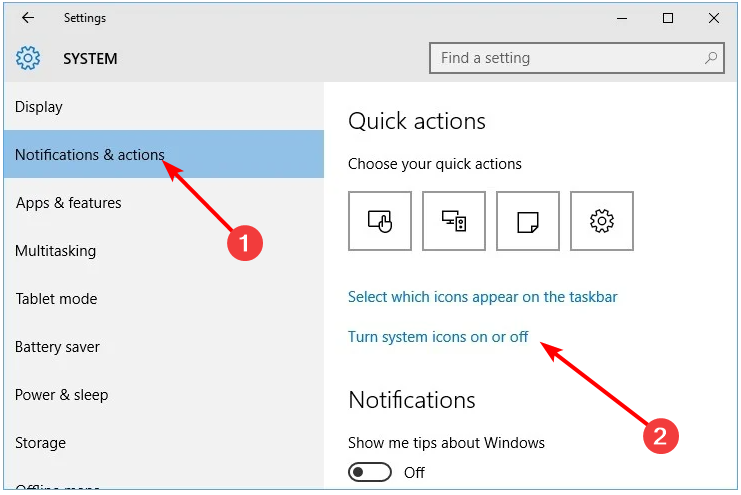Click Turn system icons on or off link
The image size is (741, 495).
pyautogui.click(x=438, y=337)
